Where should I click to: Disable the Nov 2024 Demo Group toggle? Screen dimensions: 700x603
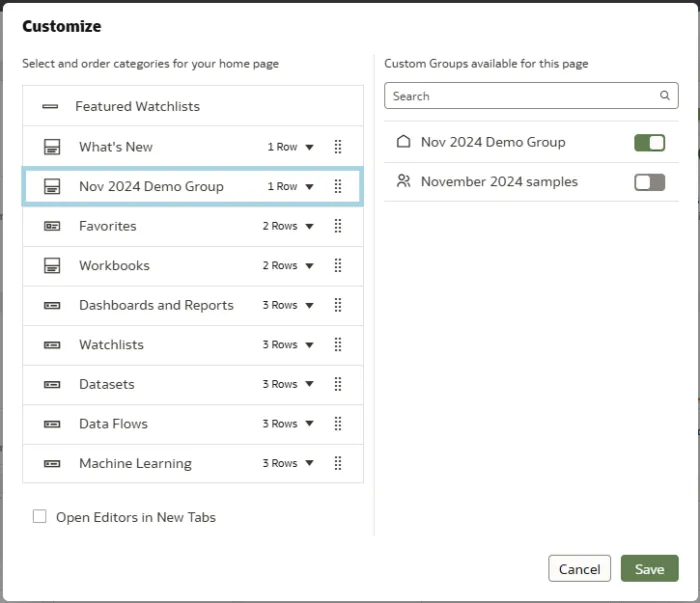click(649, 142)
